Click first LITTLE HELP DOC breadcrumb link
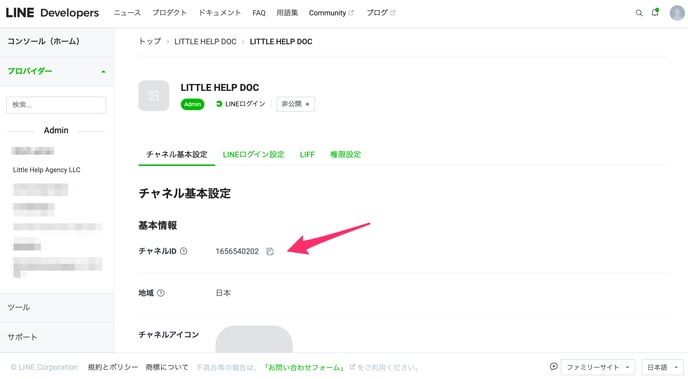688x379 pixels. pyautogui.click(x=205, y=42)
